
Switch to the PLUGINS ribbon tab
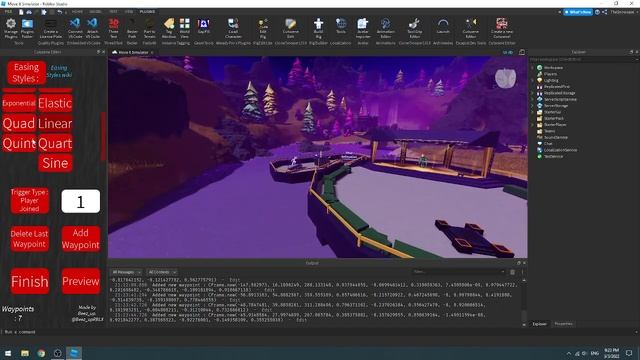tap(147, 12)
